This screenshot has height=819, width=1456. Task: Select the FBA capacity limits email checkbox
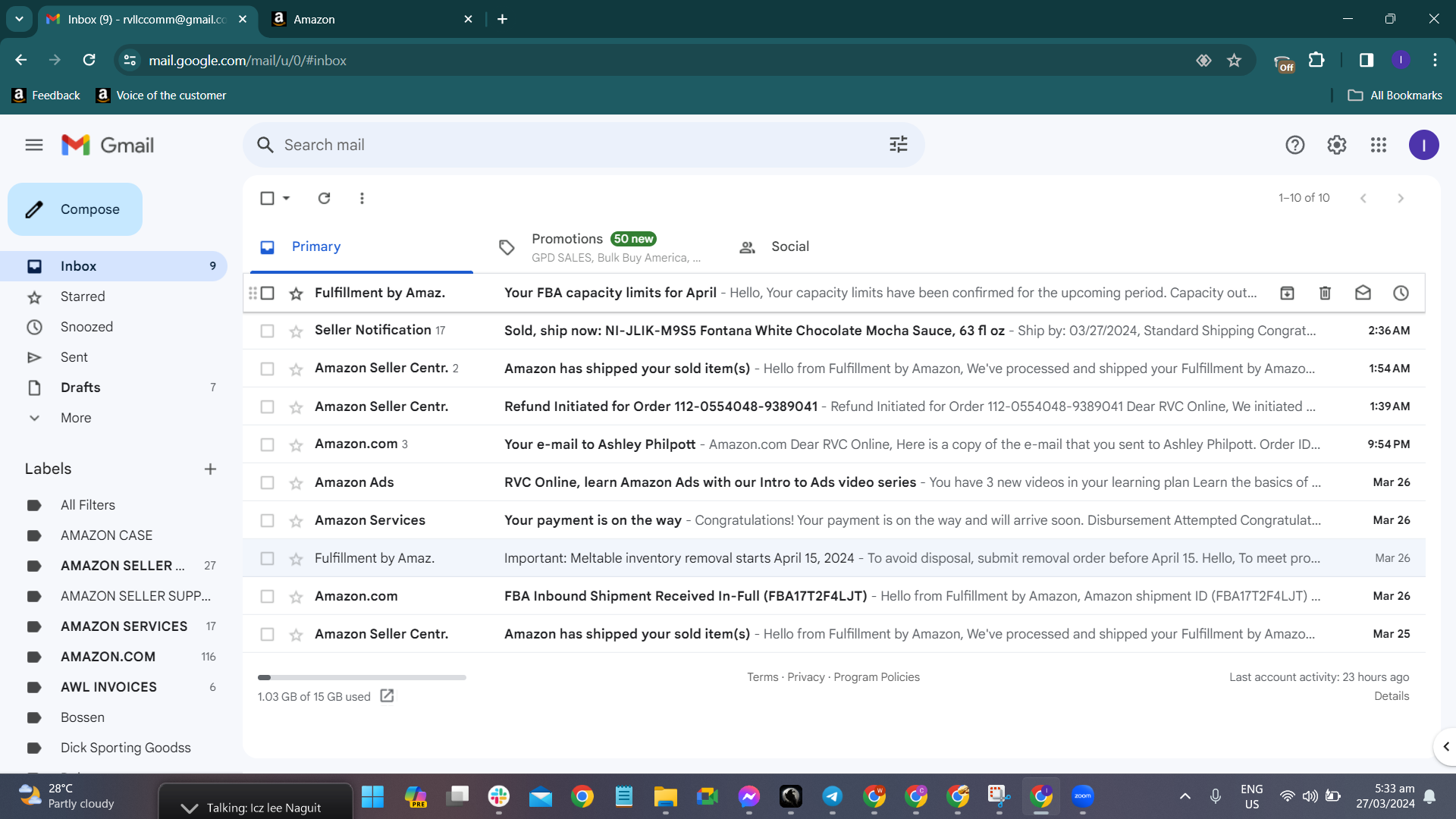click(267, 293)
